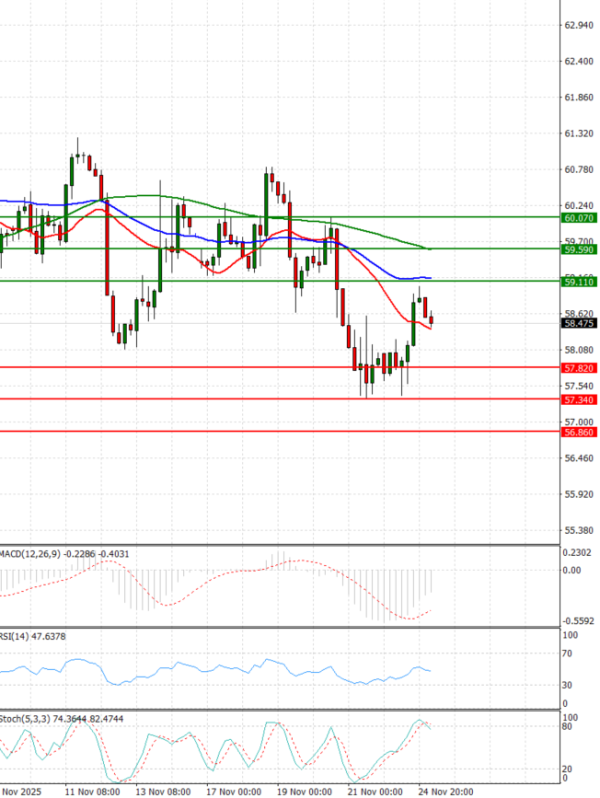The width and height of the screenshot is (600, 798).
Task: Select the 56.860 red support price label
Action: (x=579, y=432)
